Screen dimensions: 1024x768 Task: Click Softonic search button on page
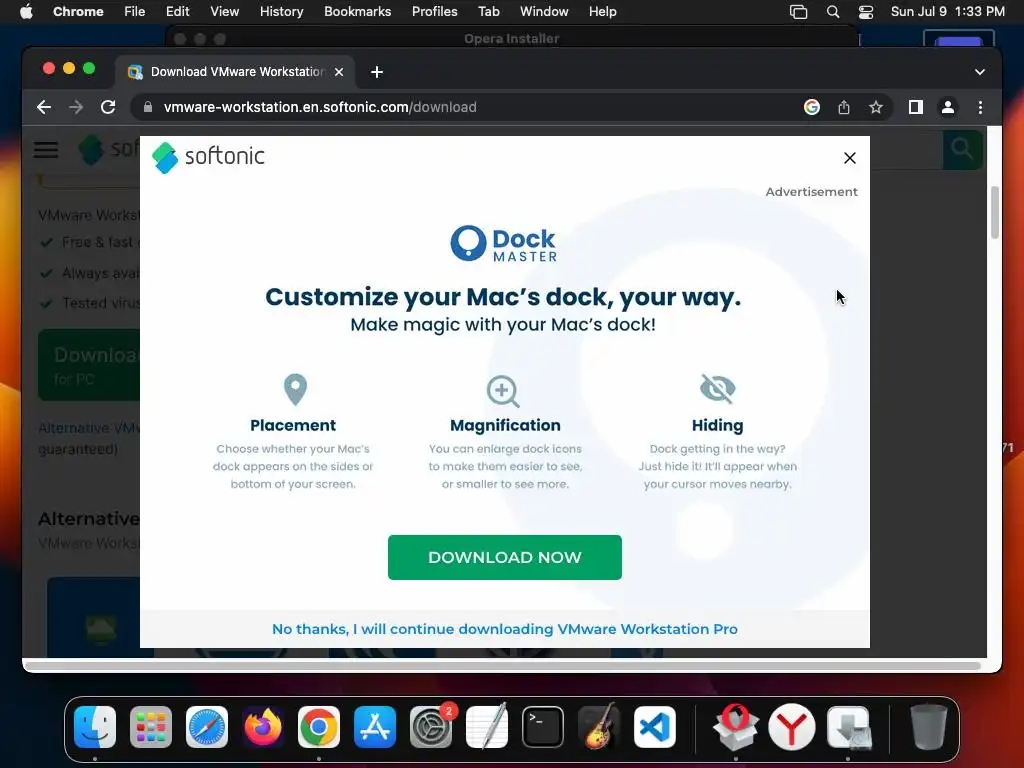pyautogui.click(x=963, y=150)
